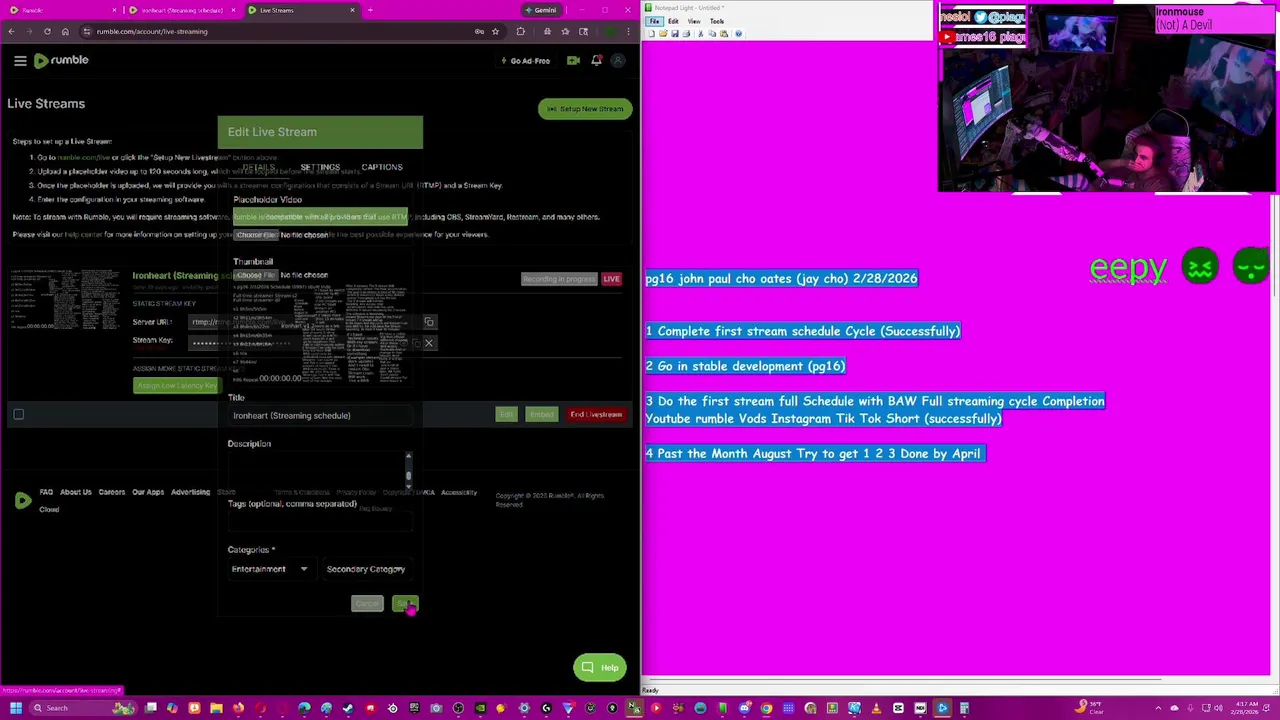Click Setup New Stream button
1280x720 pixels.
point(585,109)
